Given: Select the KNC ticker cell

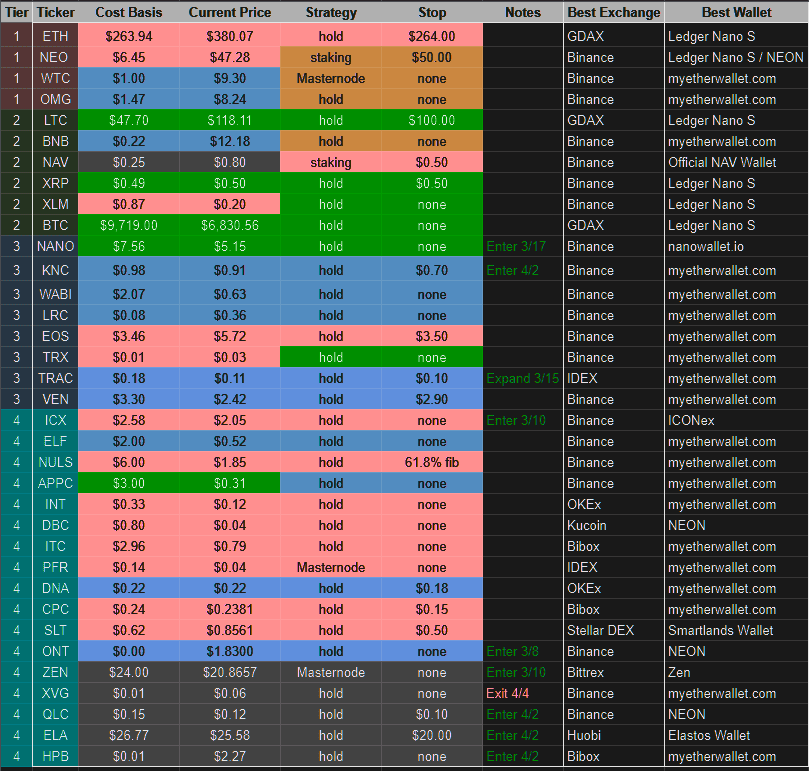Looking at the screenshot, I should 56,270.
